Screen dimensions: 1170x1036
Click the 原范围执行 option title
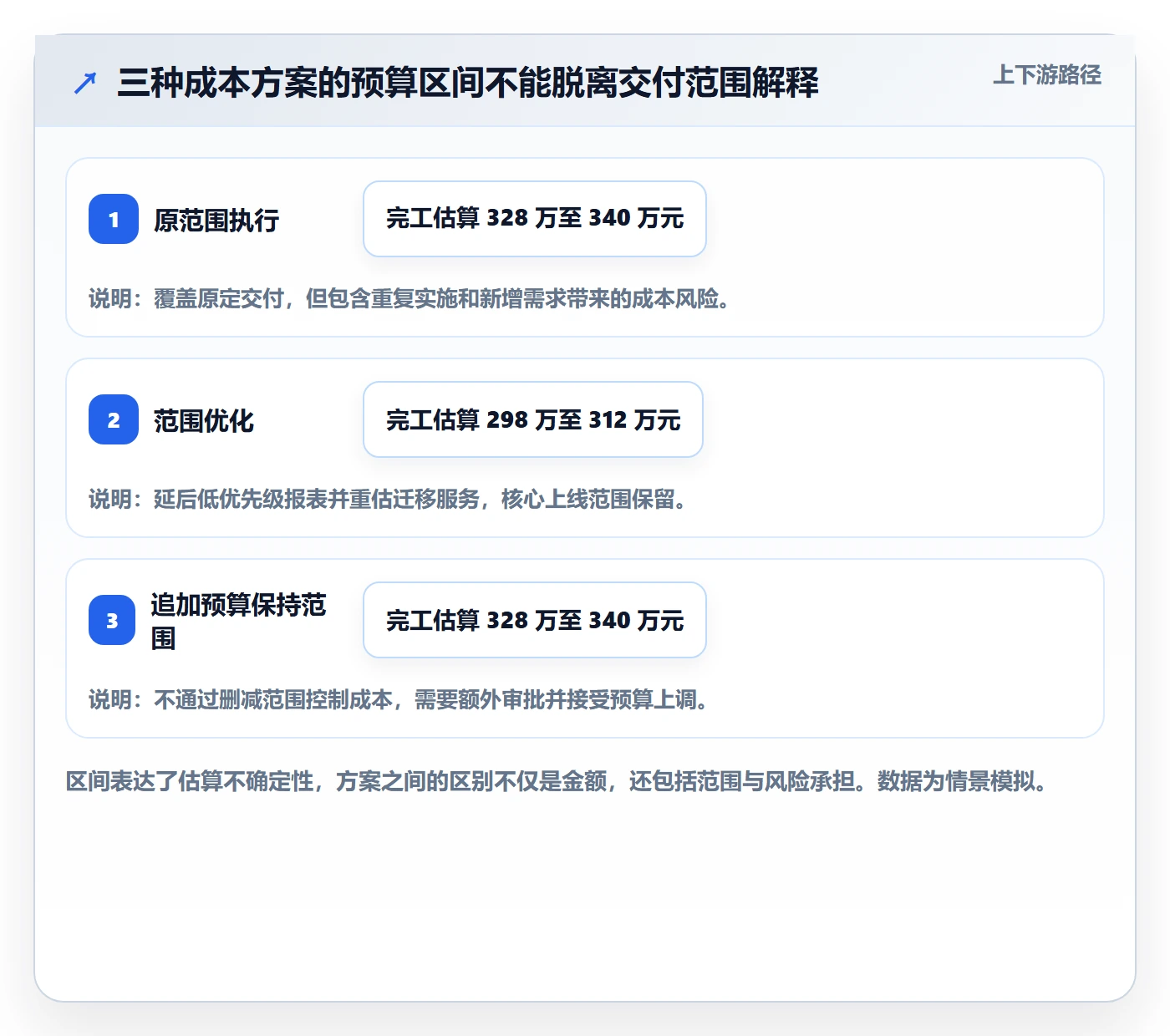(216, 220)
